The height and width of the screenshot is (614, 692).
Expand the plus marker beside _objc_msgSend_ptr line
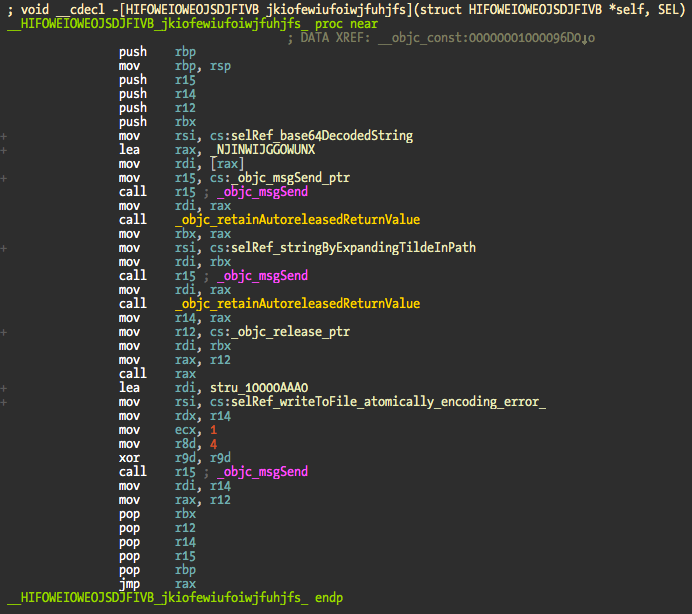[5, 178]
